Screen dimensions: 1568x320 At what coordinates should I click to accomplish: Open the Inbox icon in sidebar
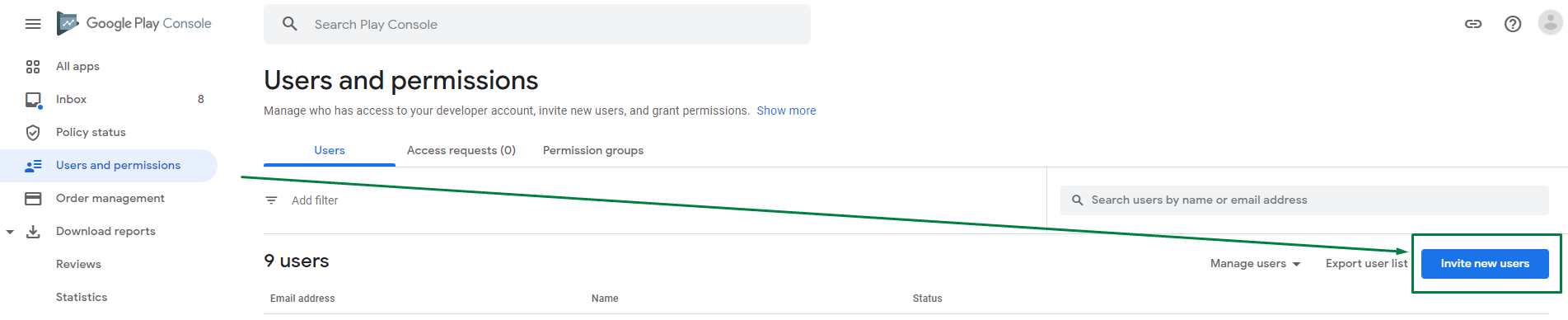point(33,100)
